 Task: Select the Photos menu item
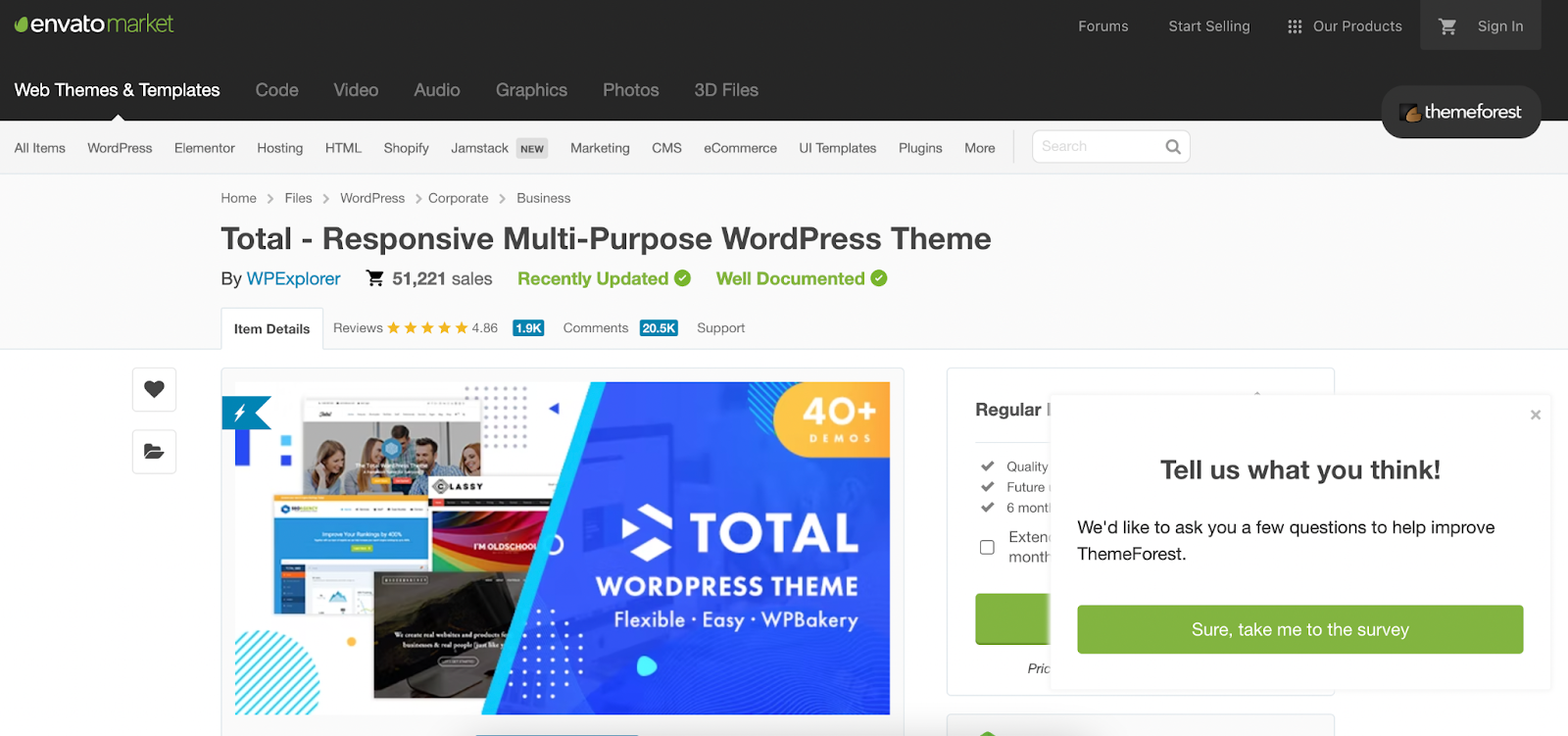point(631,90)
